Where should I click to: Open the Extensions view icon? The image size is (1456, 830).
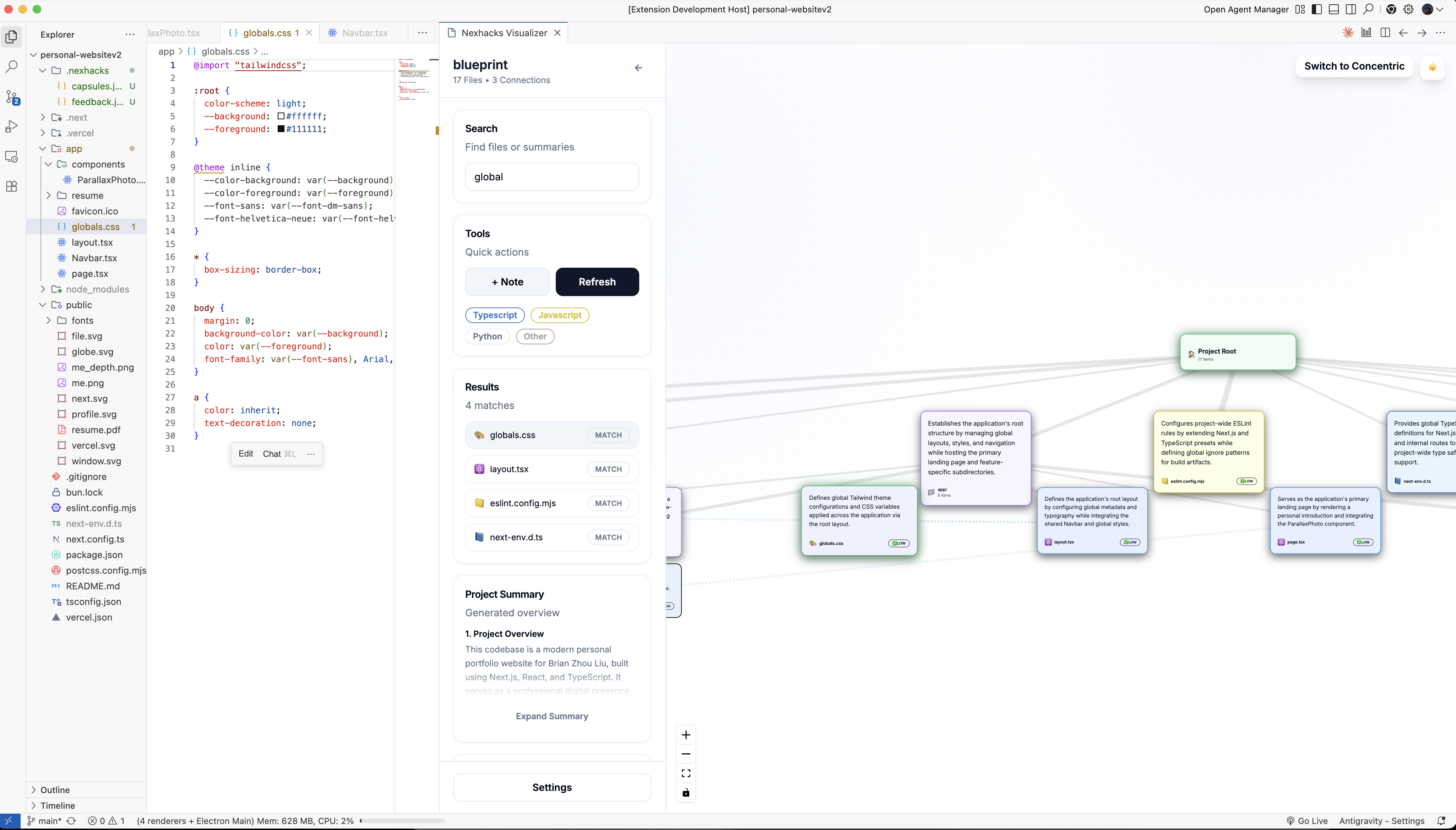[x=11, y=186]
